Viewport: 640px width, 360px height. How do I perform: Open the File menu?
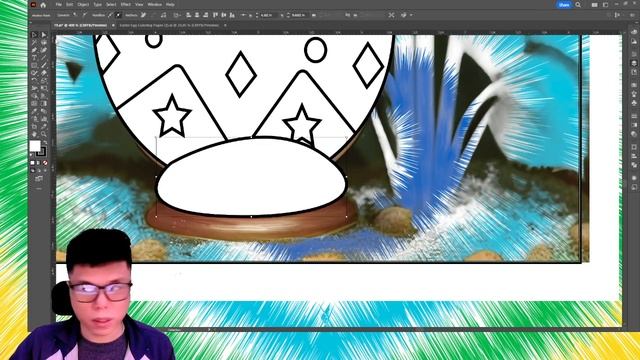[59, 4]
